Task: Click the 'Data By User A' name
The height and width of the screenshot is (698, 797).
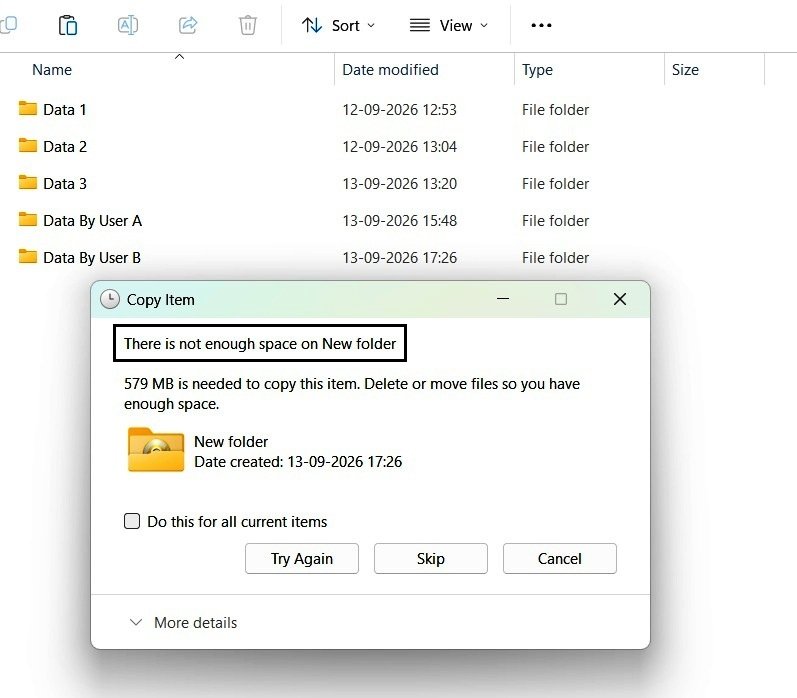Action: click(93, 221)
